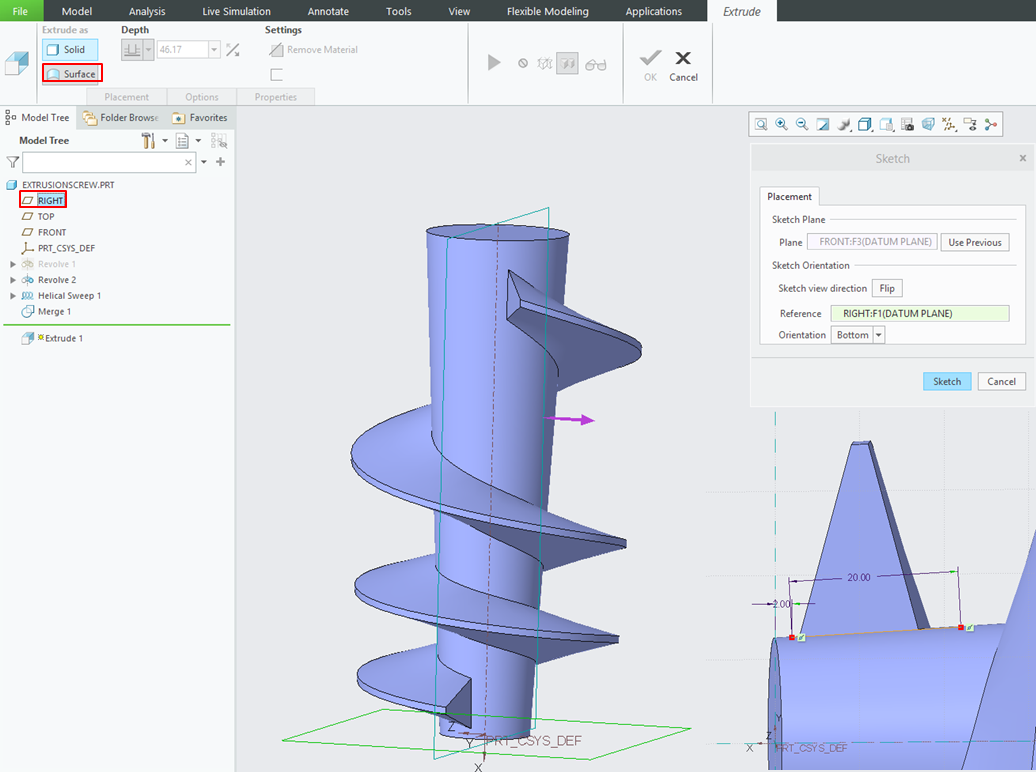1036x772 pixels.
Task: Click the Verify mode glasses icon
Action: [596, 64]
